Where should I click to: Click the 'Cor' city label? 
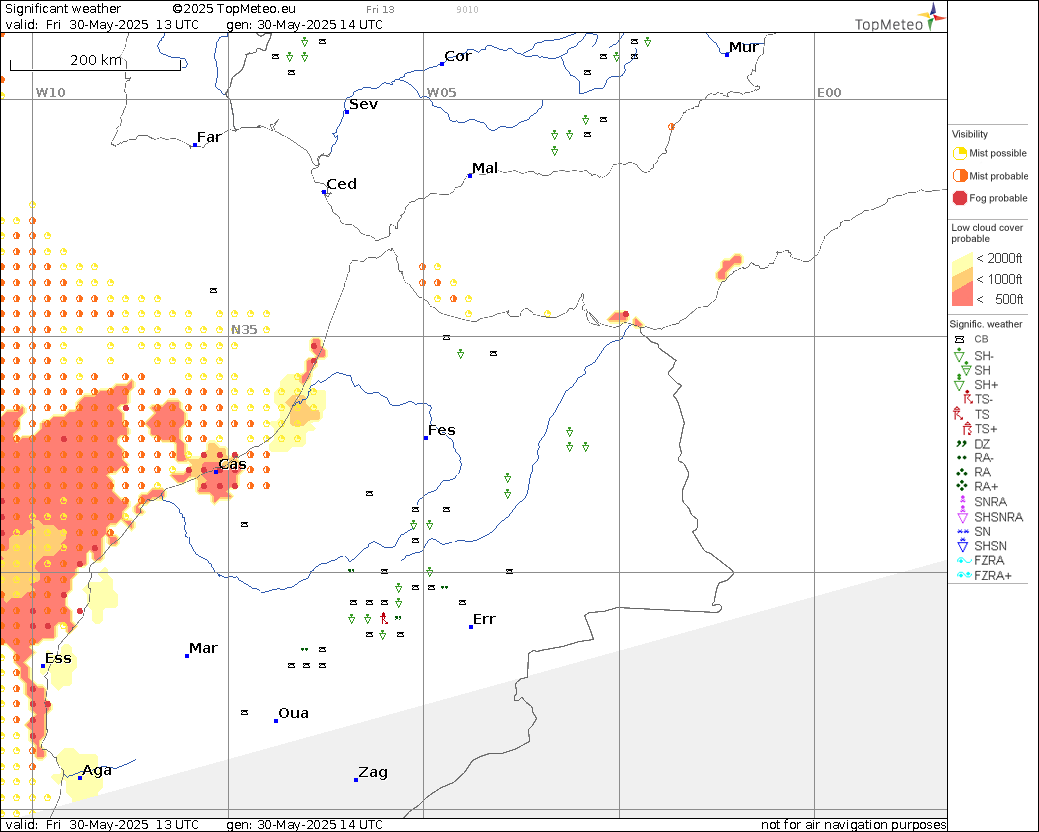[458, 56]
